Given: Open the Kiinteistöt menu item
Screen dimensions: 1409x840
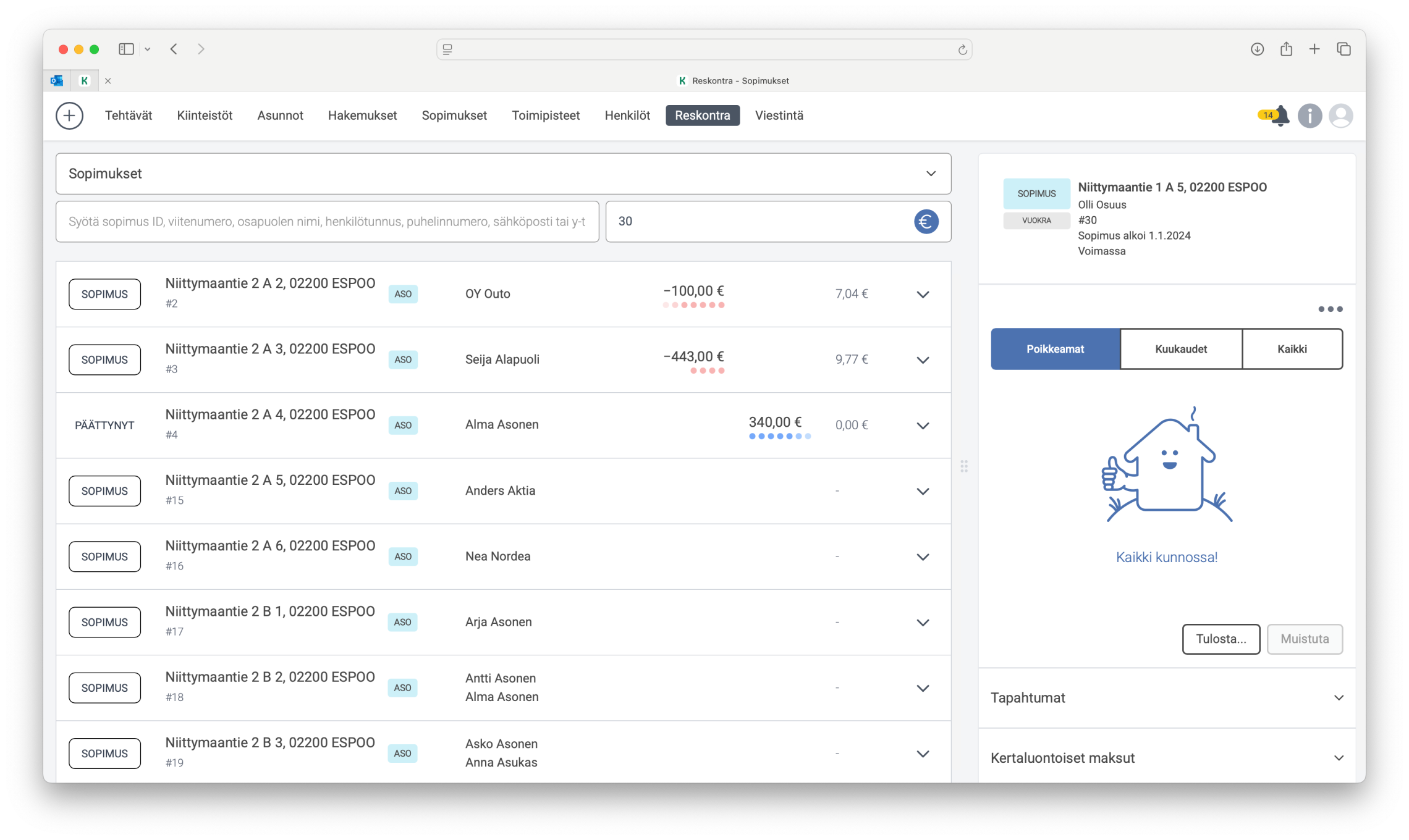Looking at the screenshot, I should coord(205,115).
